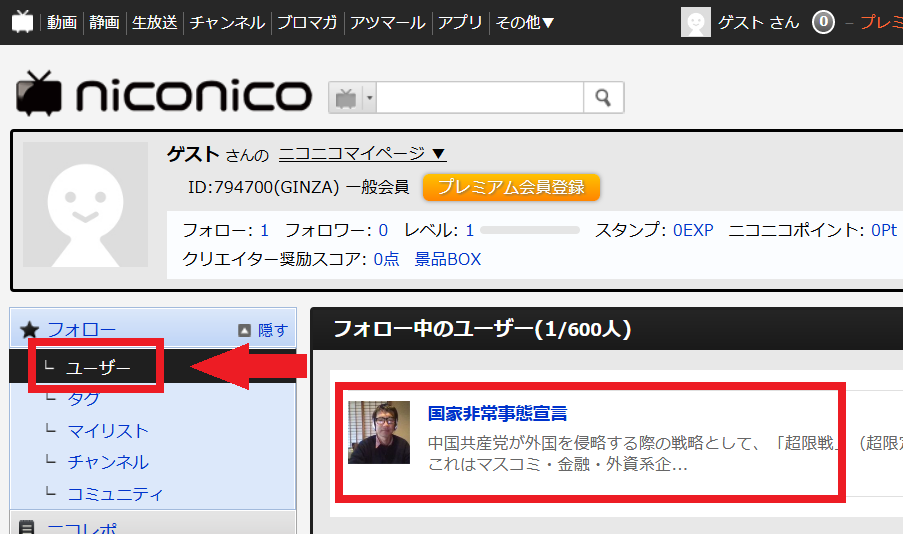Open the 景品BOX link
Viewport: 903px width, 534px height.
447,259
